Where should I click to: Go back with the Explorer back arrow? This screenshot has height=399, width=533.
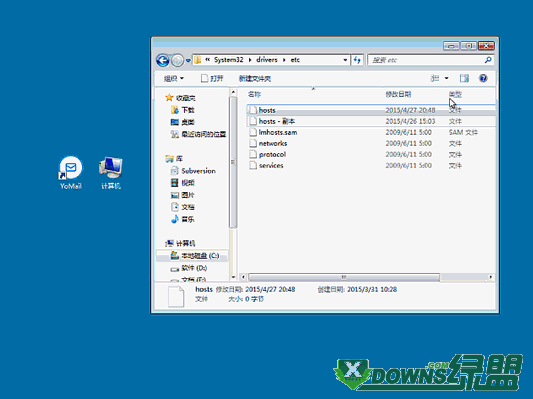[163, 60]
